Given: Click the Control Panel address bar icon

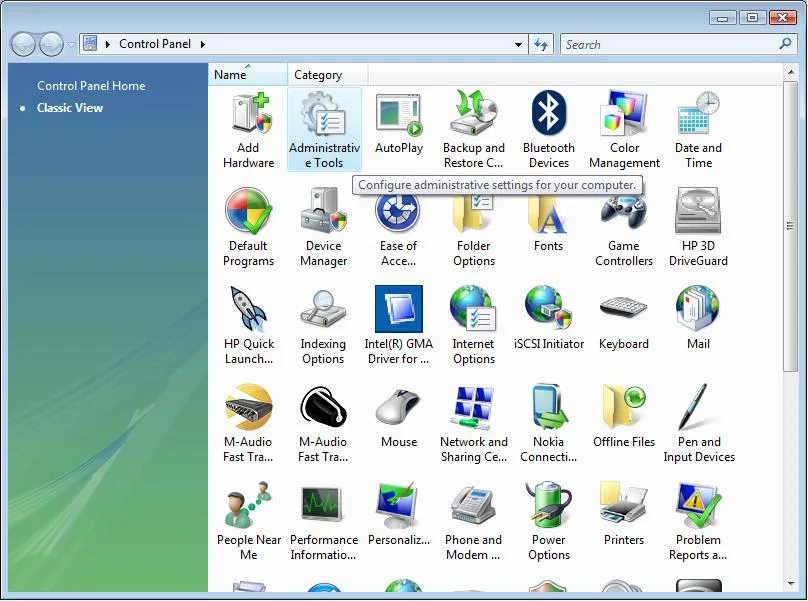Looking at the screenshot, I should pos(90,44).
